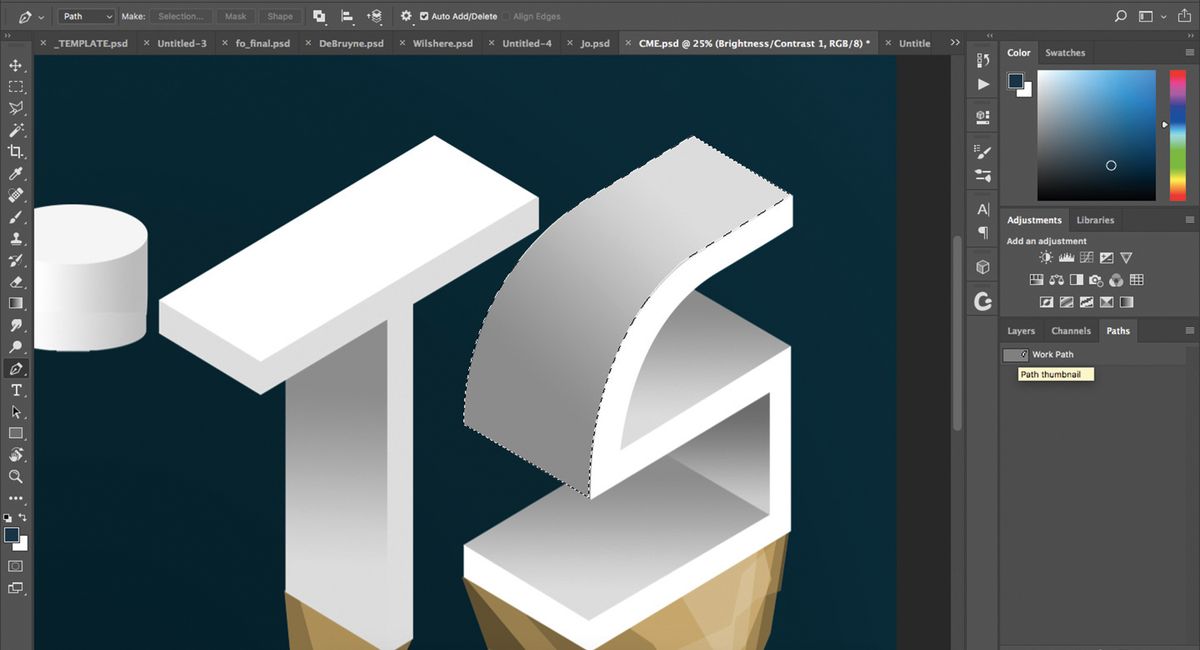Open the Levels adjustment
1200x650 pixels.
(x=1066, y=257)
